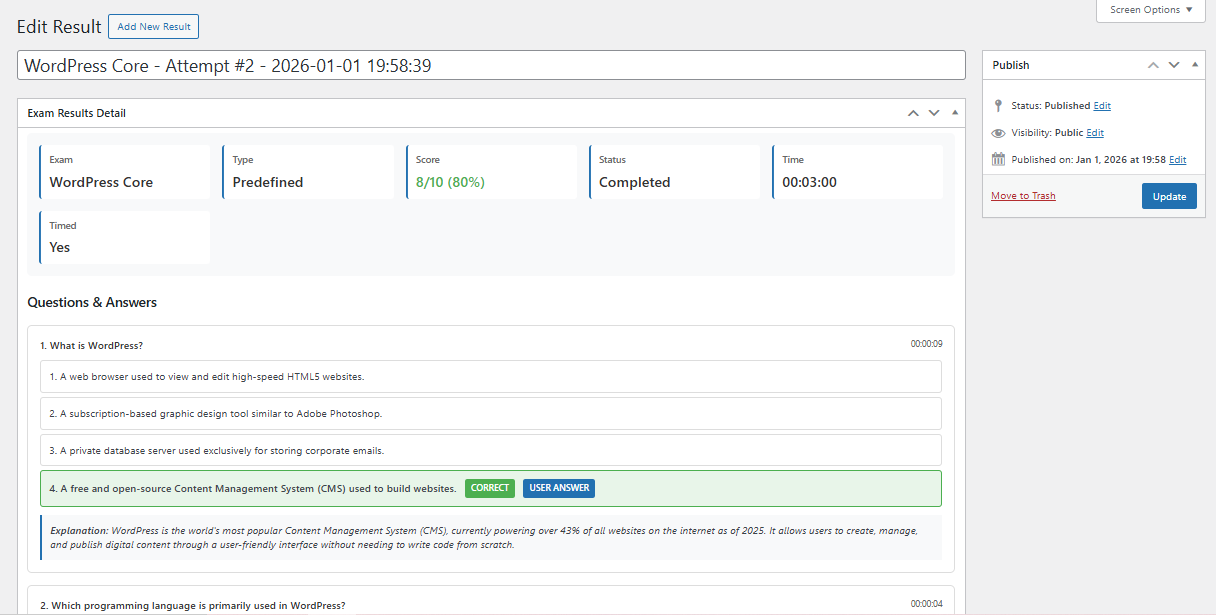
Task: Click the Add New Result button
Action: (153, 27)
